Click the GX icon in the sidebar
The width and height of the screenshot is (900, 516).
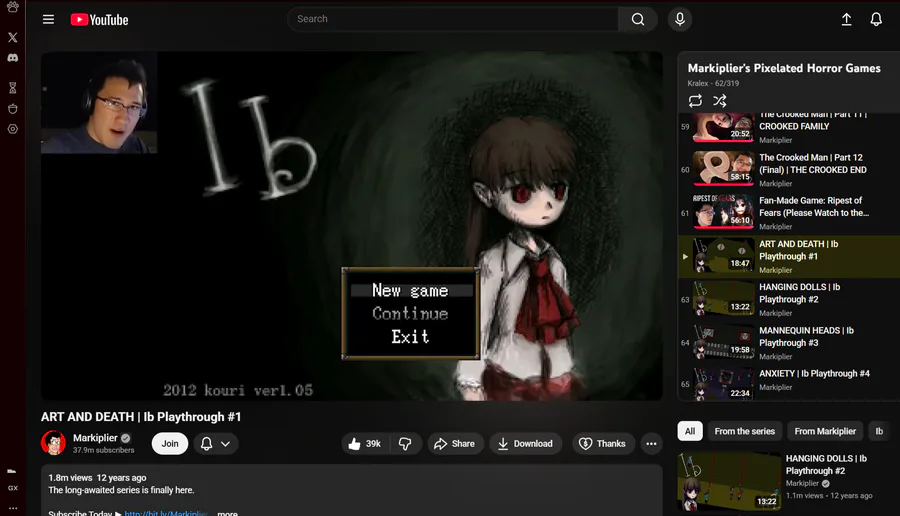pyautogui.click(x=13, y=488)
